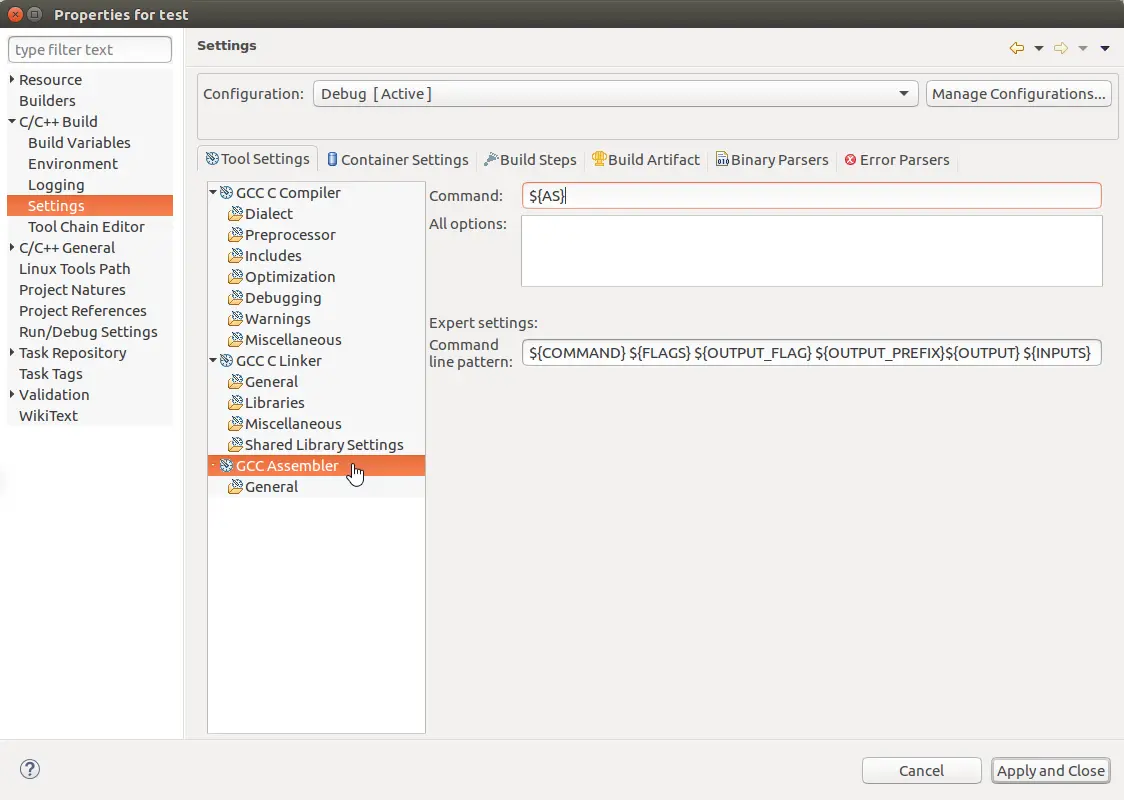Click the Cancel button
1124x800 pixels.
click(921, 770)
